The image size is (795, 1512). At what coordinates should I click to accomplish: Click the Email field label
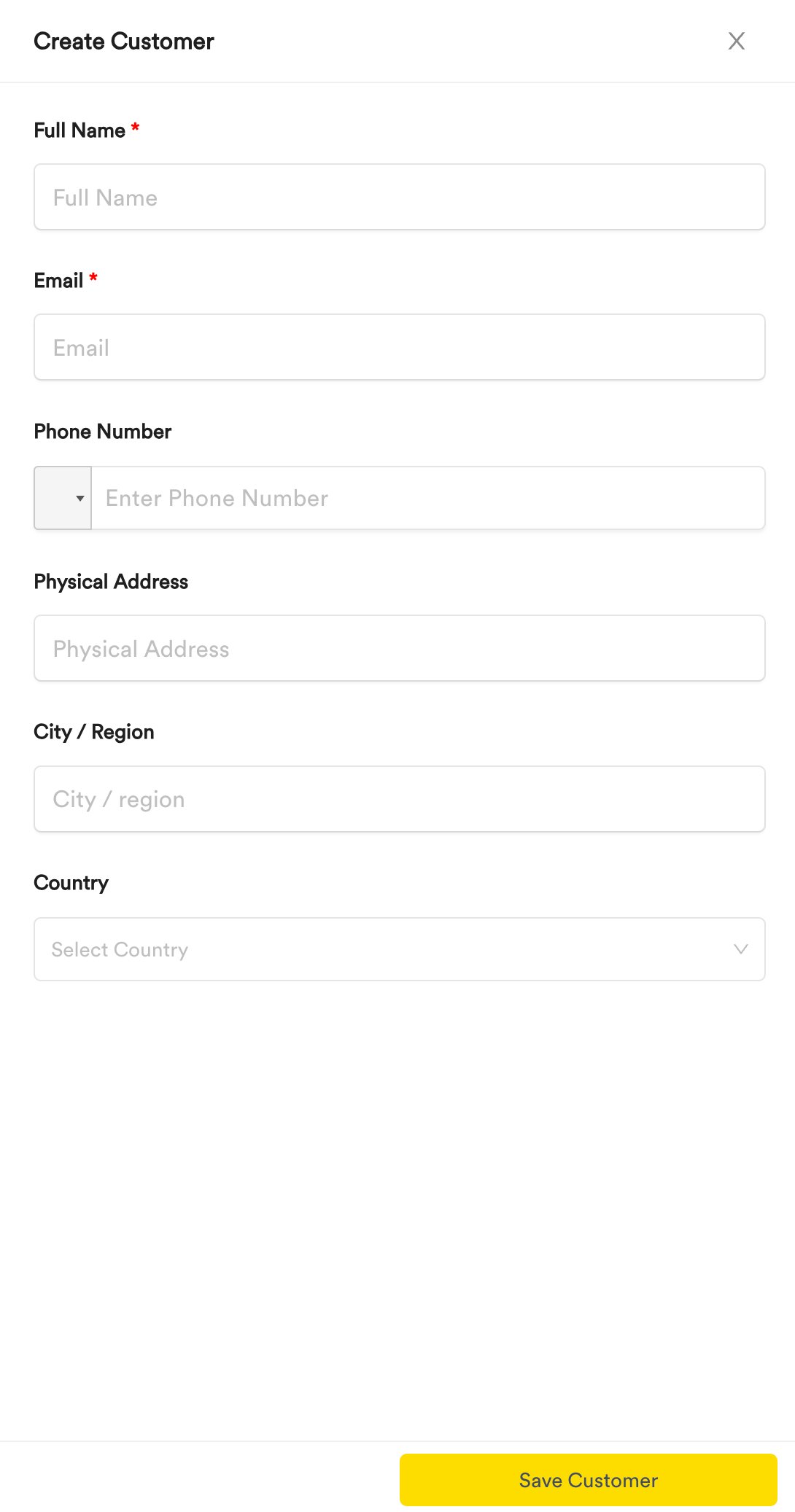[58, 281]
